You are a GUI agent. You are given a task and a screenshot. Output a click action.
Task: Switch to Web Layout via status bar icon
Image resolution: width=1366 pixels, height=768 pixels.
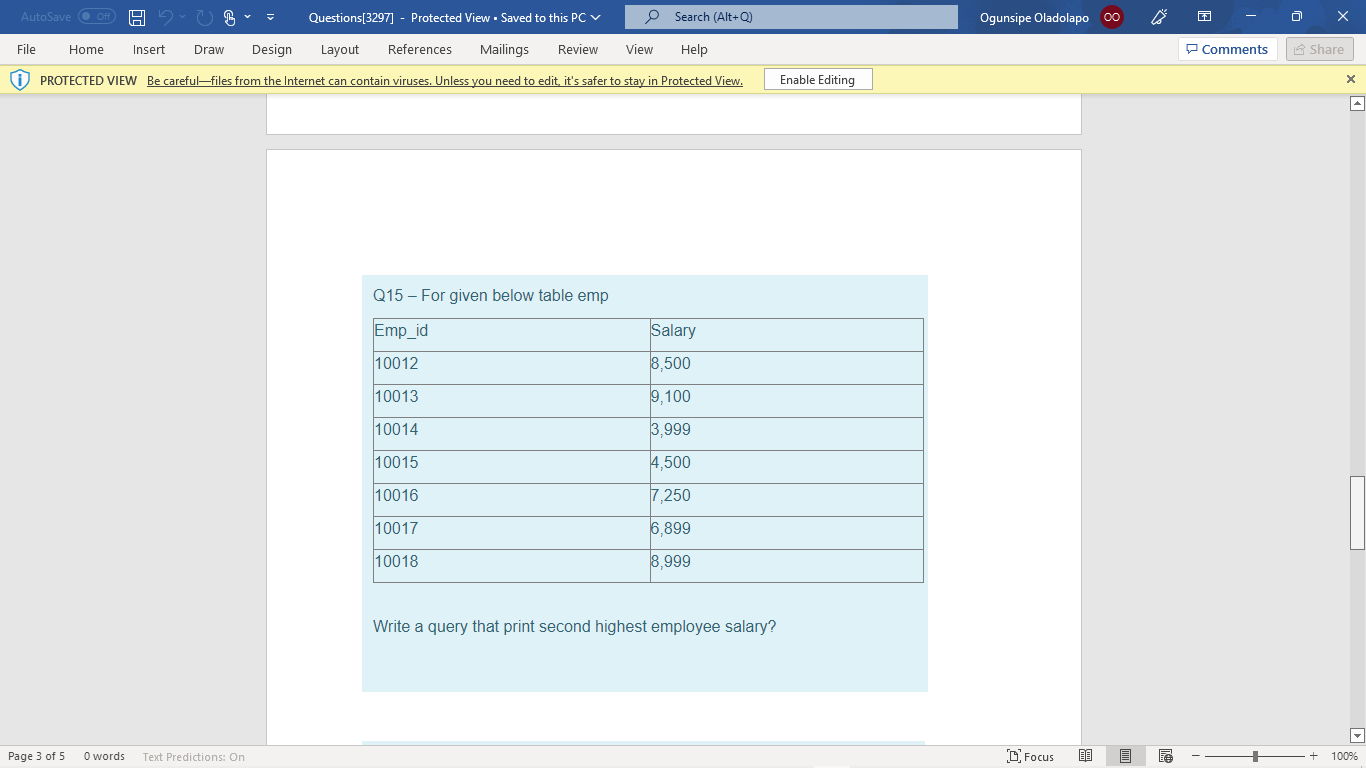(x=1164, y=756)
